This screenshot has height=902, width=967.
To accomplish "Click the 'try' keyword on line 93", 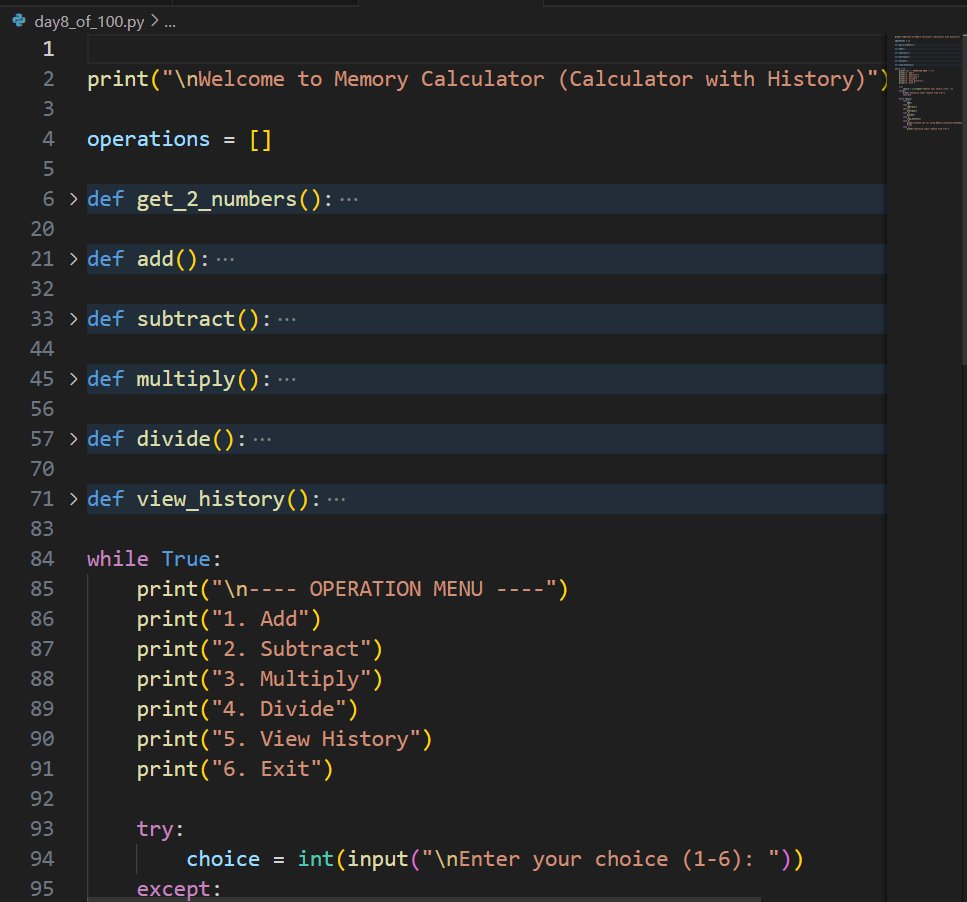I will point(155,829).
